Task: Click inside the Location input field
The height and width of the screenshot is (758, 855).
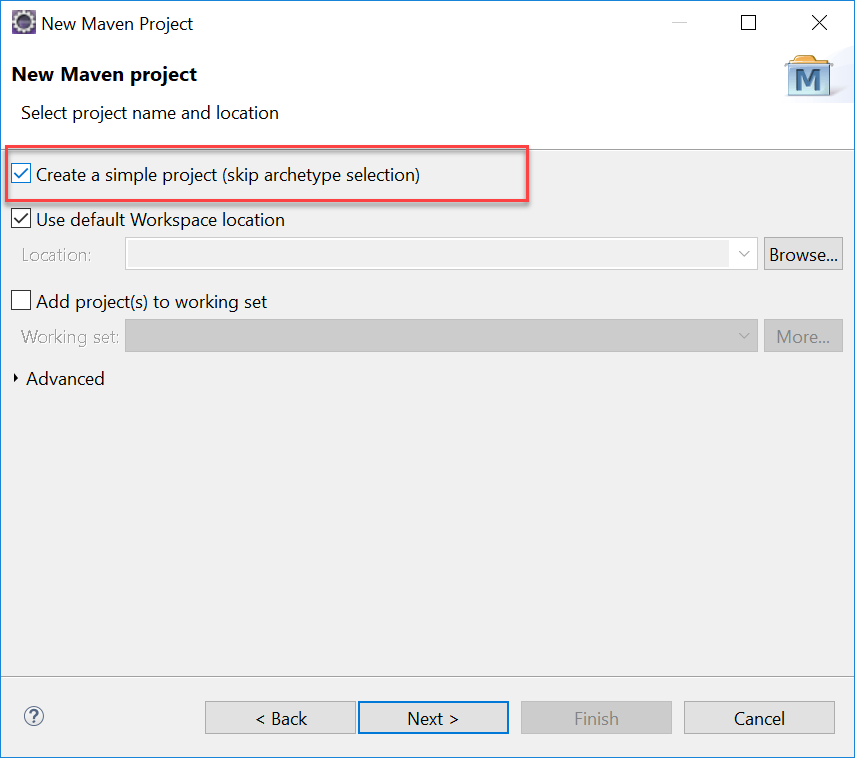Action: tap(430, 253)
